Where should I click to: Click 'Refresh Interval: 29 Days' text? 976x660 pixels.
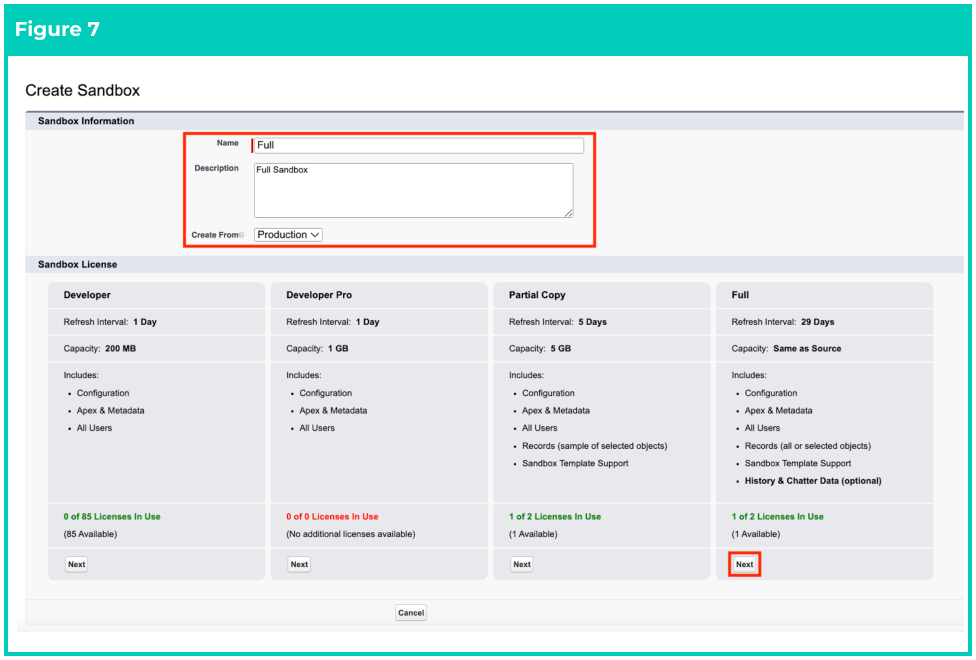(783, 322)
